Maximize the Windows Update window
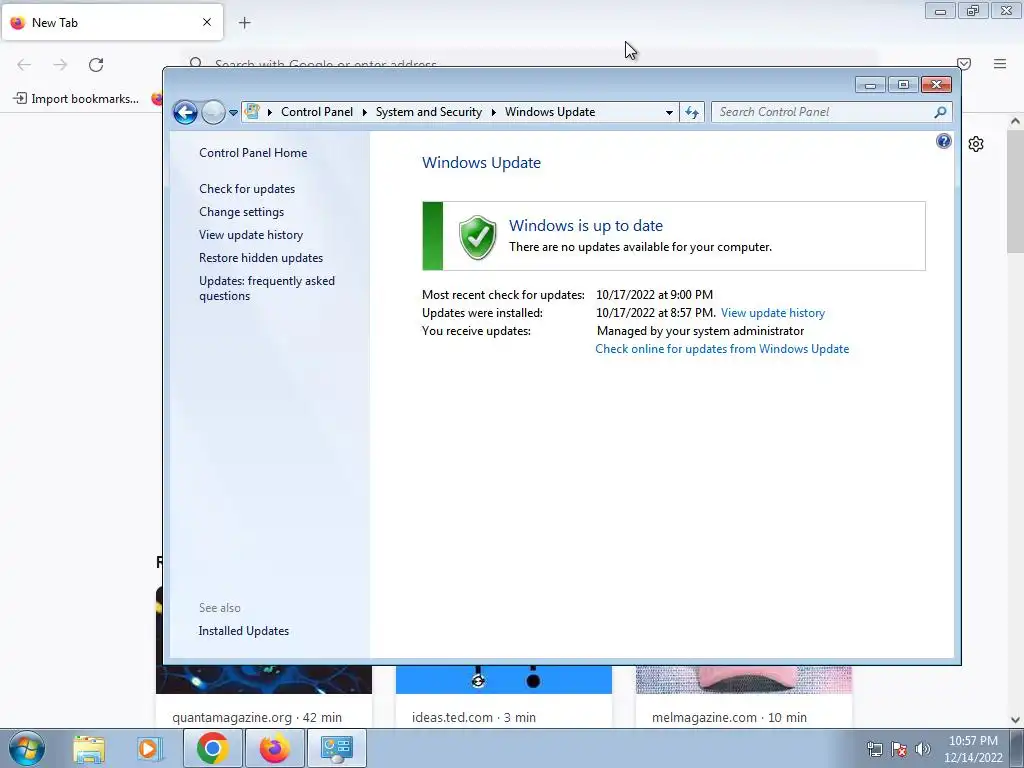Viewport: 1024px width, 768px height. (x=903, y=85)
